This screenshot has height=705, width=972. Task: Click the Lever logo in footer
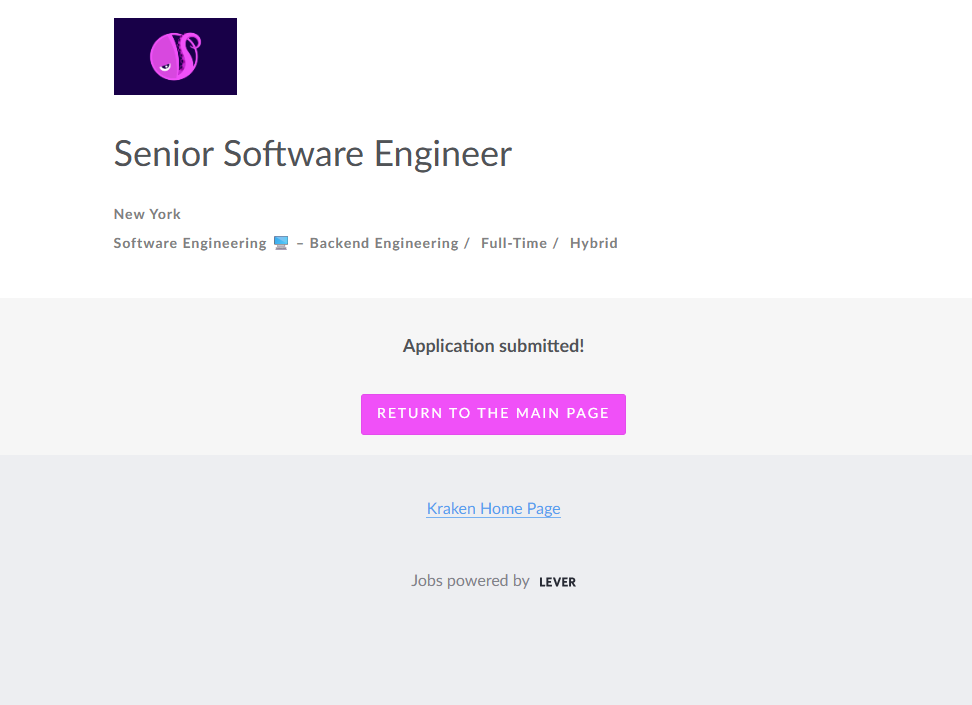[x=557, y=582]
